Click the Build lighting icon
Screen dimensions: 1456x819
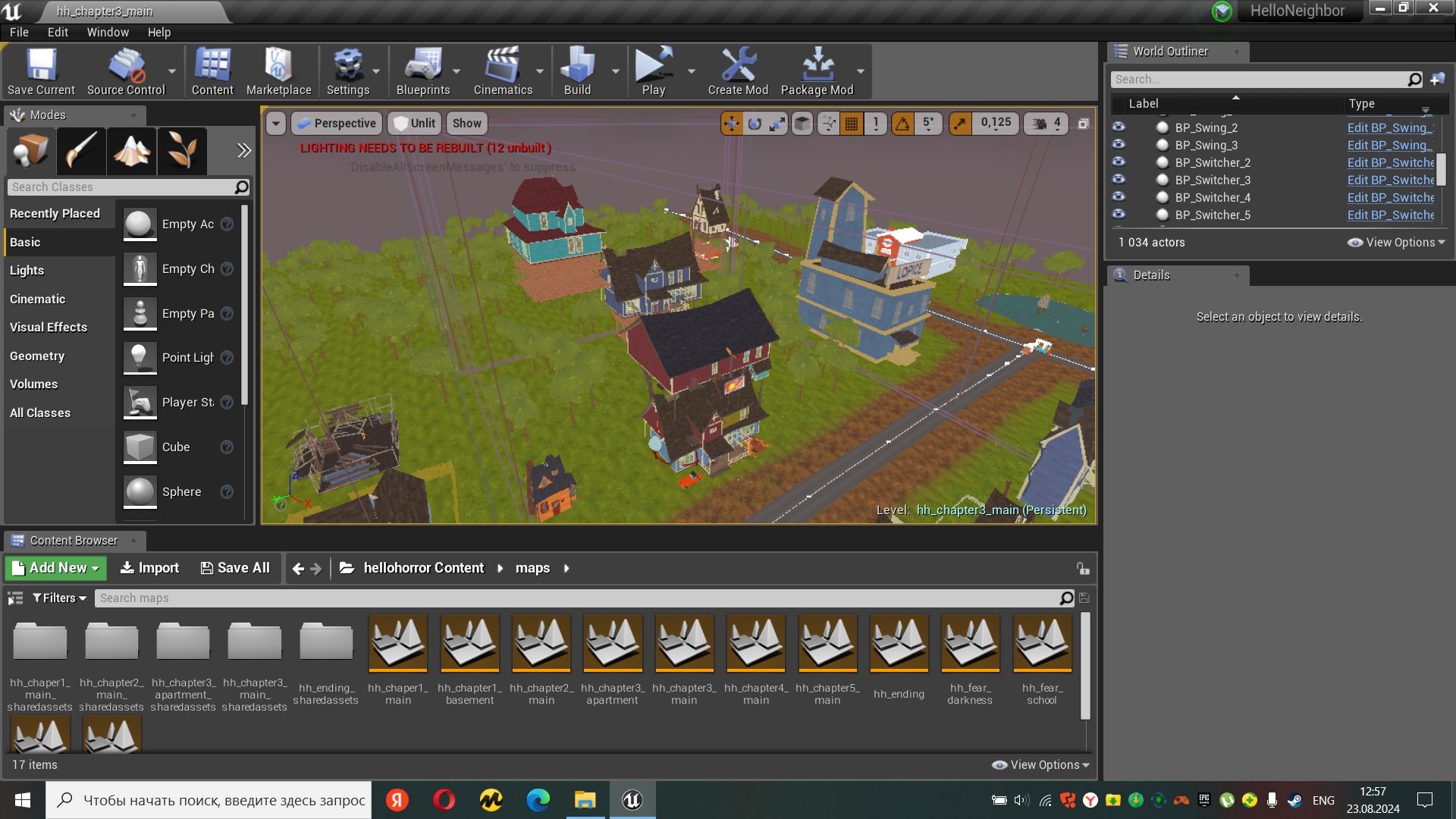pos(577,71)
